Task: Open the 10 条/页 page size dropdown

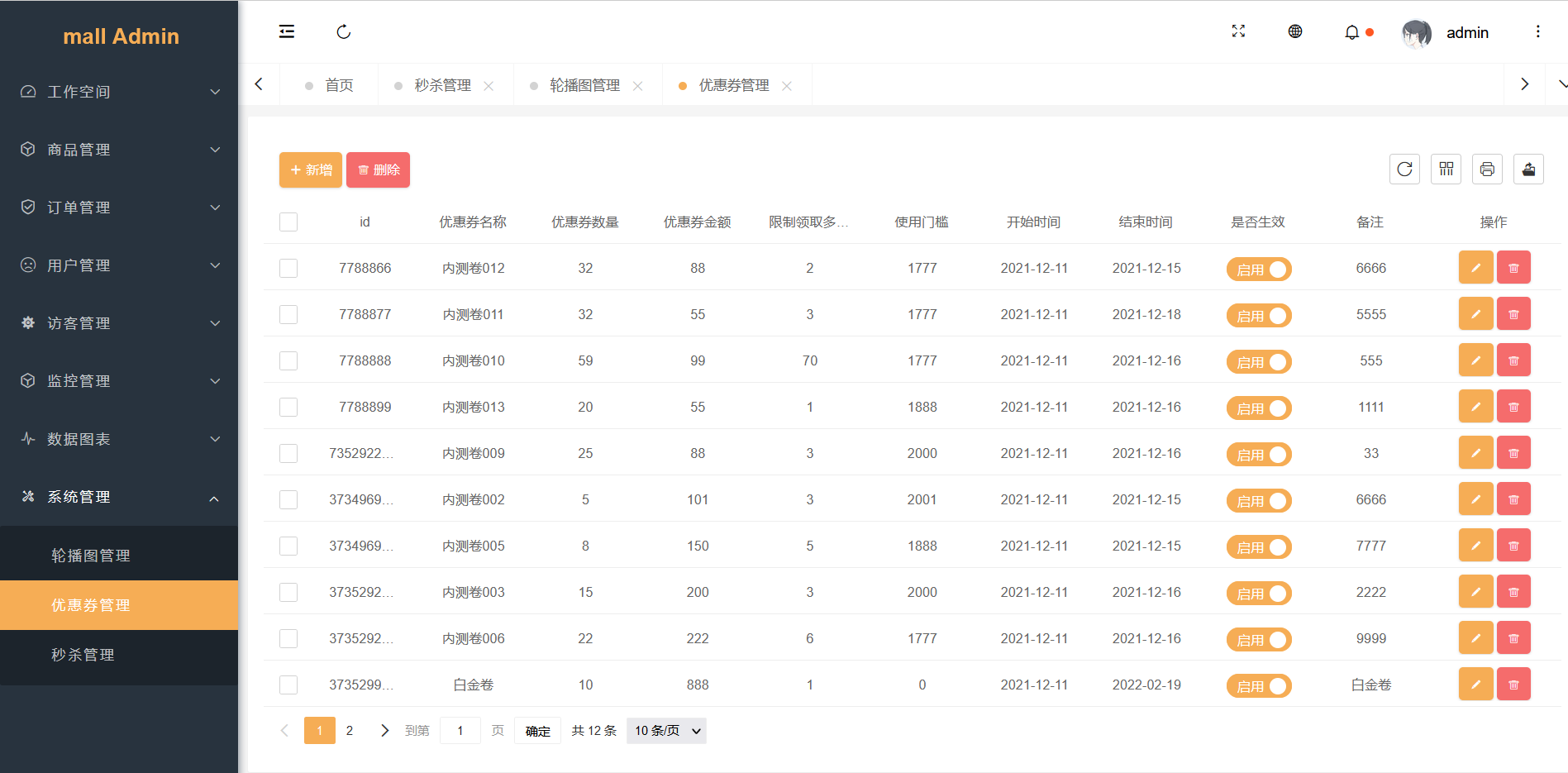Action: click(x=666, y=731)
